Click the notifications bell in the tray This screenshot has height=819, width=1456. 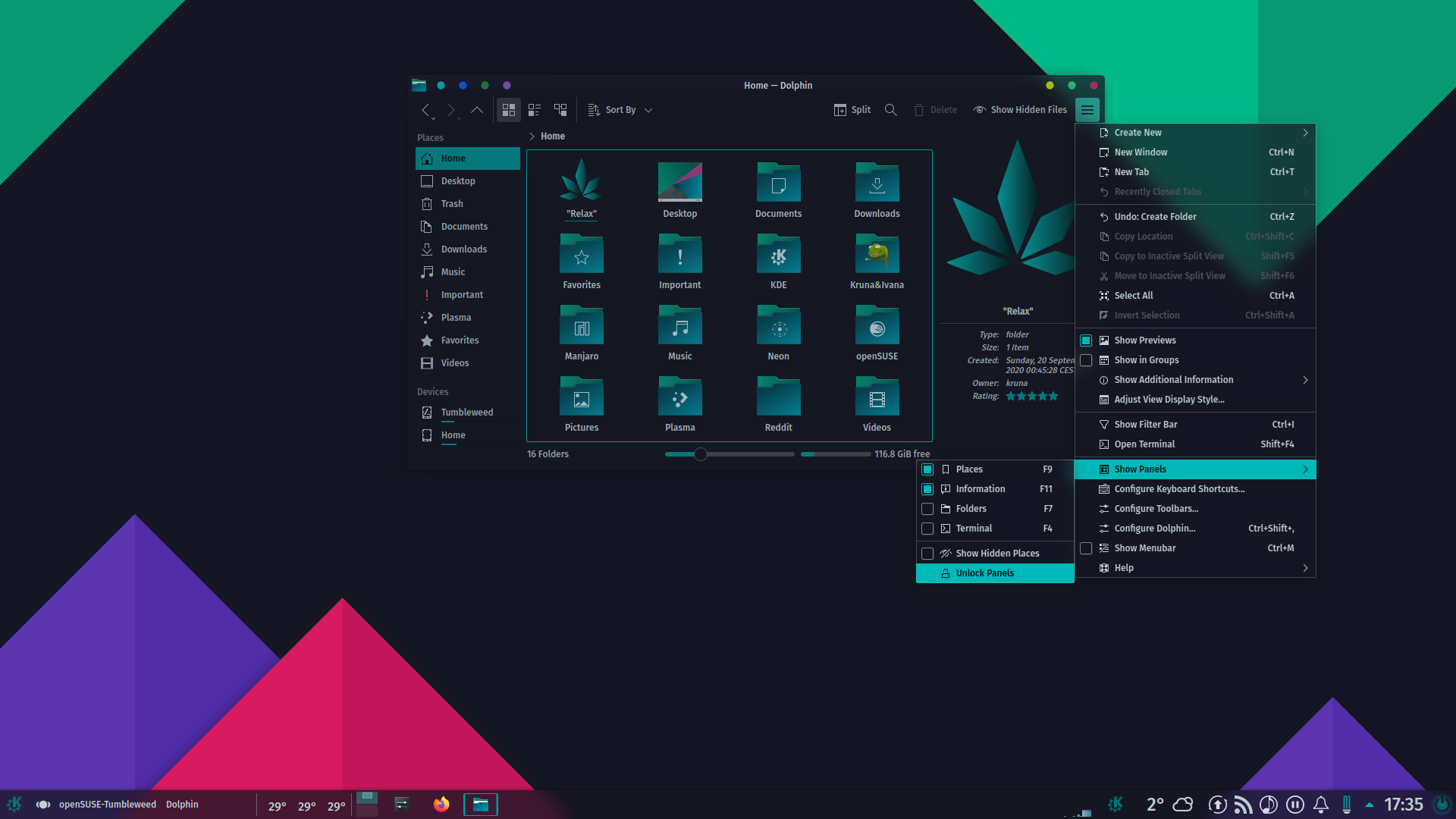click(1321, 804)
